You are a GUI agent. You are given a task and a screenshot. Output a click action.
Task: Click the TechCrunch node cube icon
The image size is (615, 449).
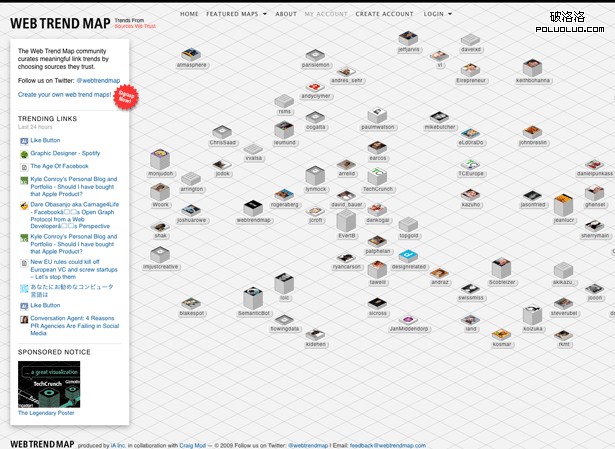click(378, 173)
